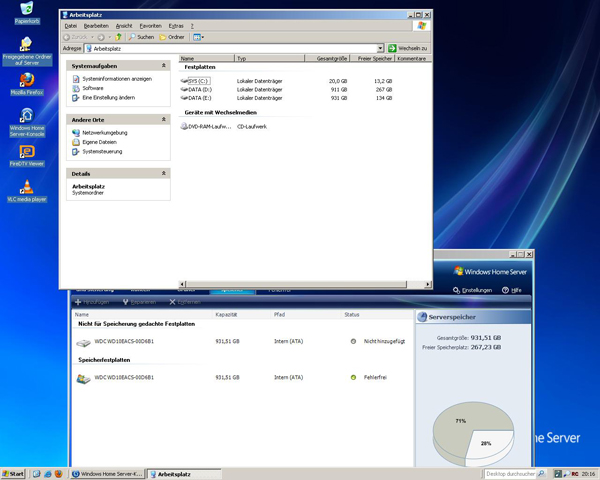Select the Fehlerfrei WDC storage disk
This screenshot has width=600, height=480.
click(242, 378)
